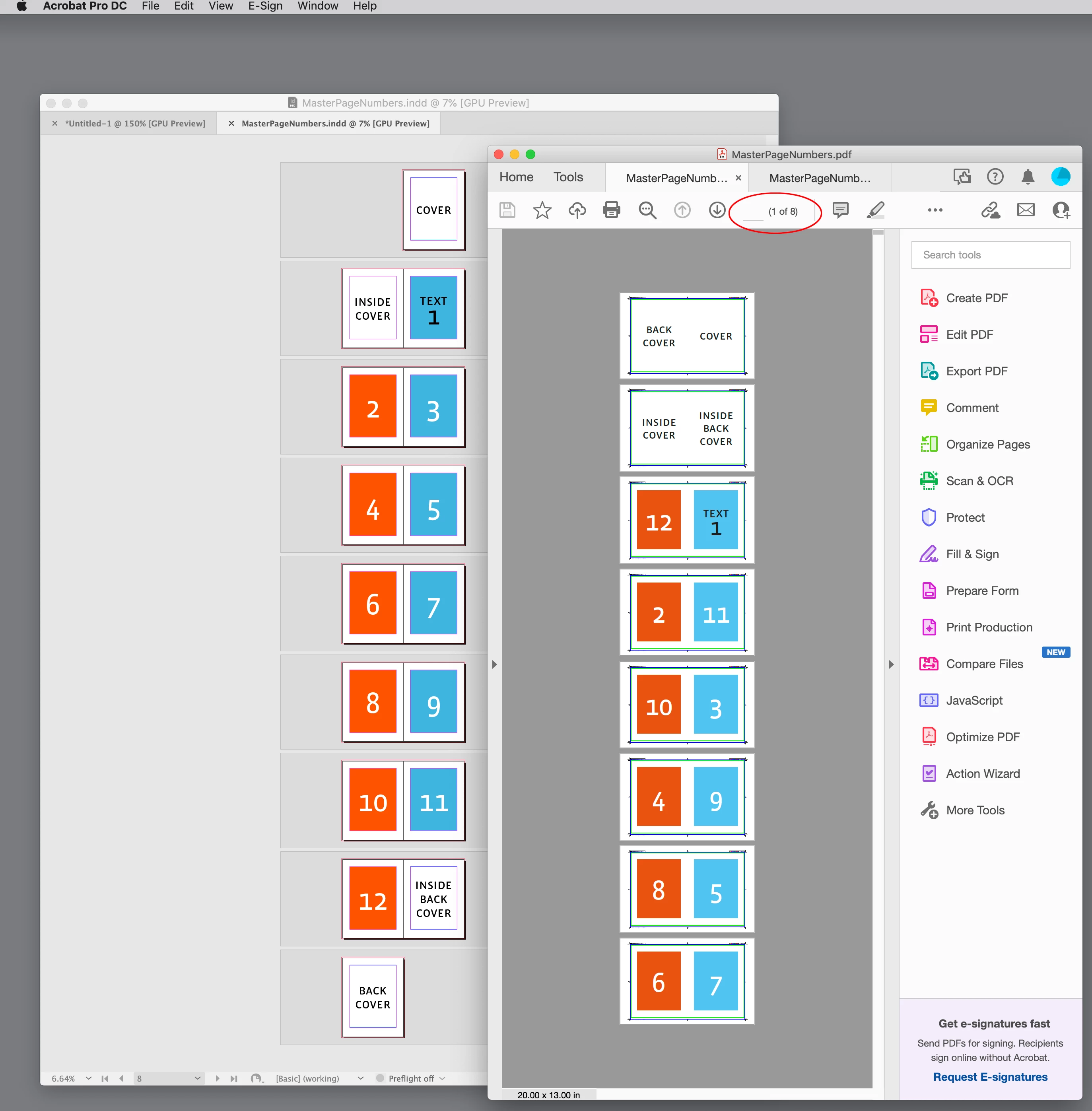1092x1111 pixels.
Task: Click the star bookmark icon
Action: pyautogui.click(x=542, y=210)
